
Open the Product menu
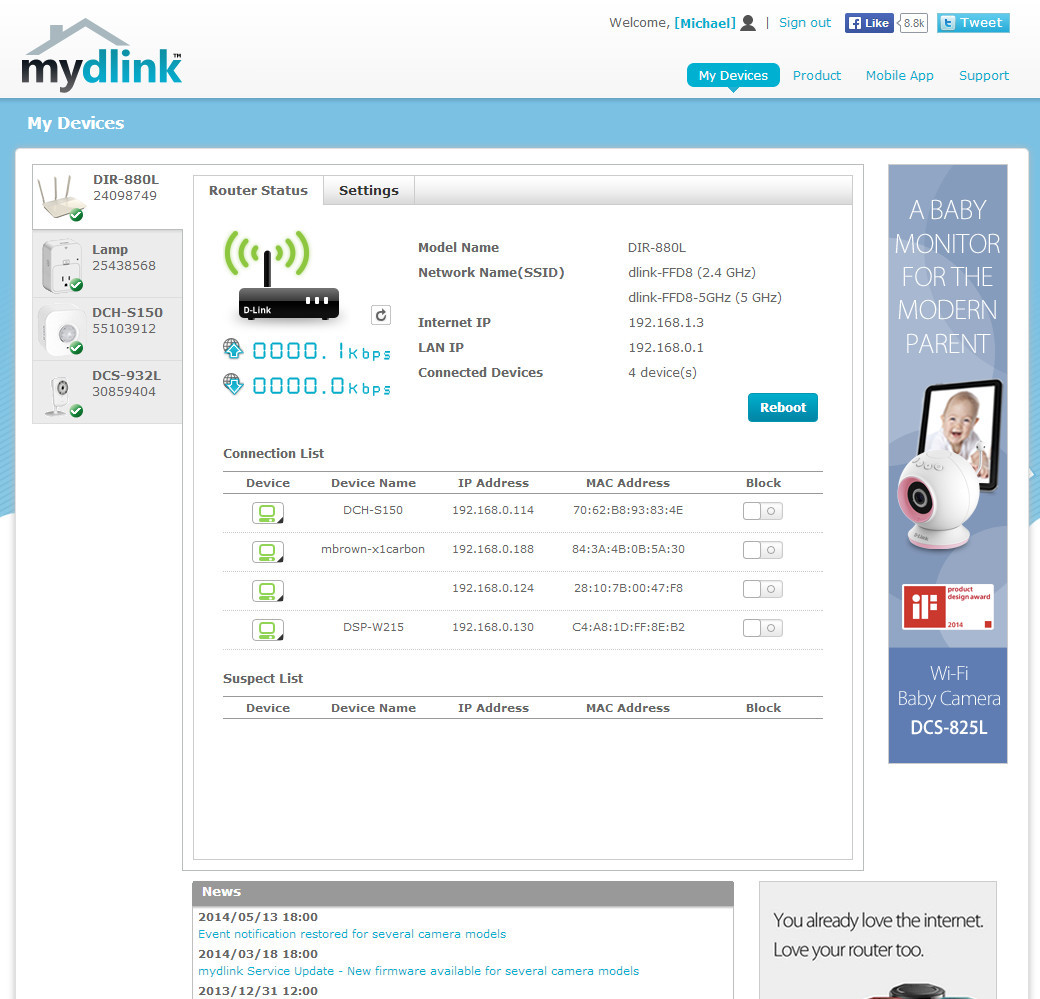(x=817, y=76)
